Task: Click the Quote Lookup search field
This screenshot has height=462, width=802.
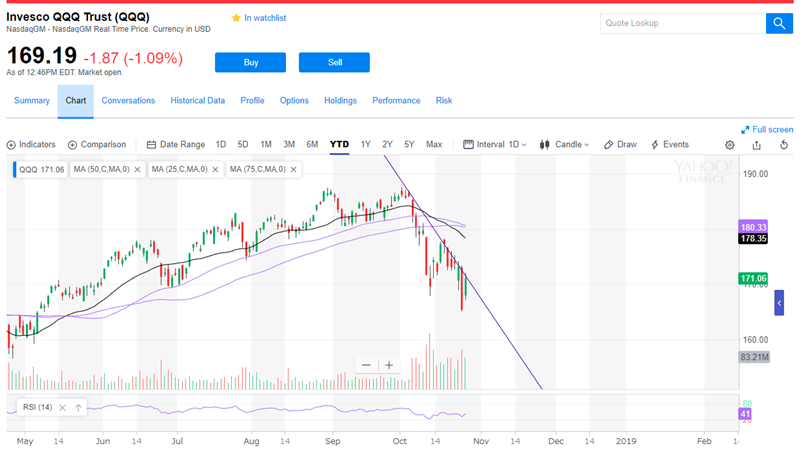Action: tap(683, 24)
